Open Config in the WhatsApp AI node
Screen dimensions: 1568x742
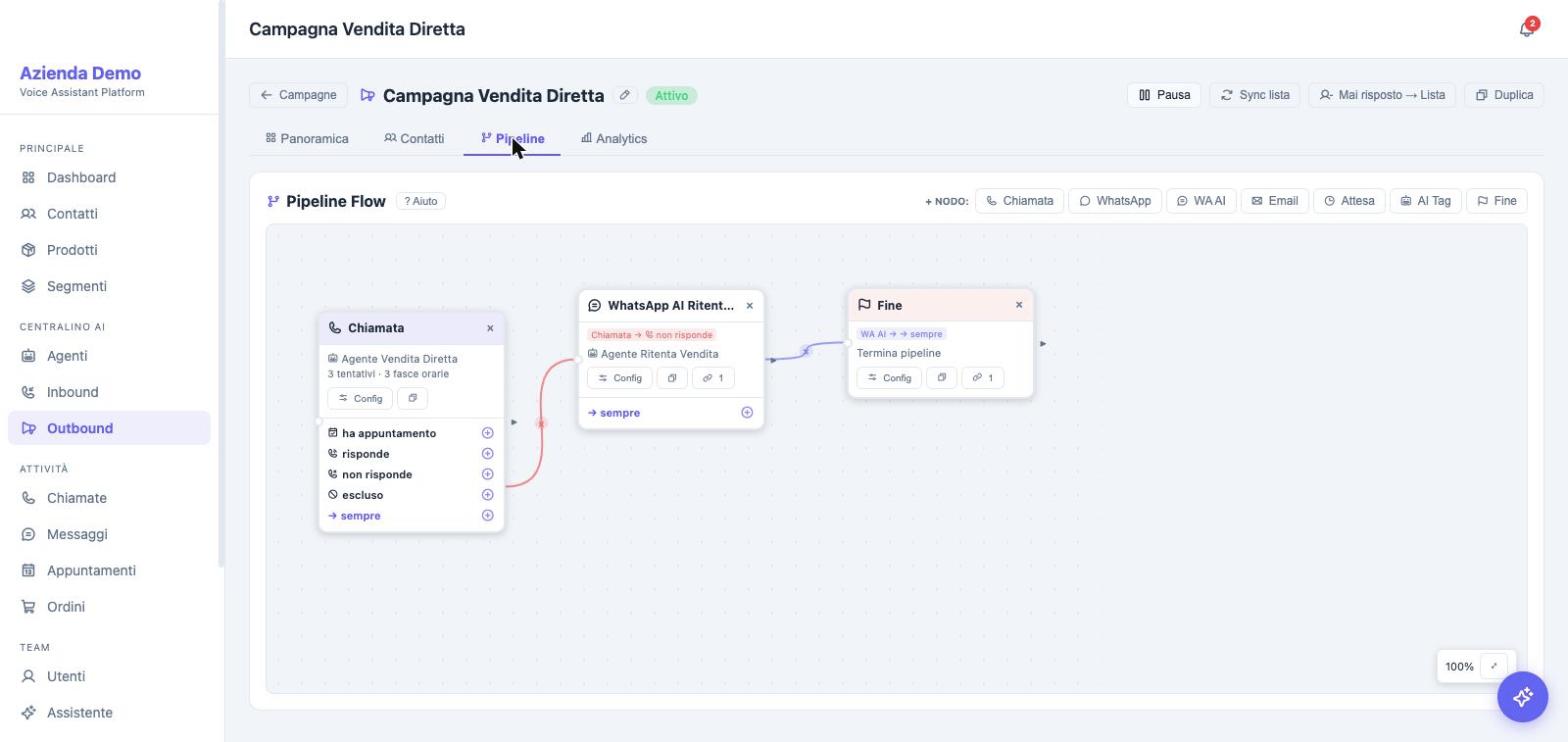click(x=619, y=378)
